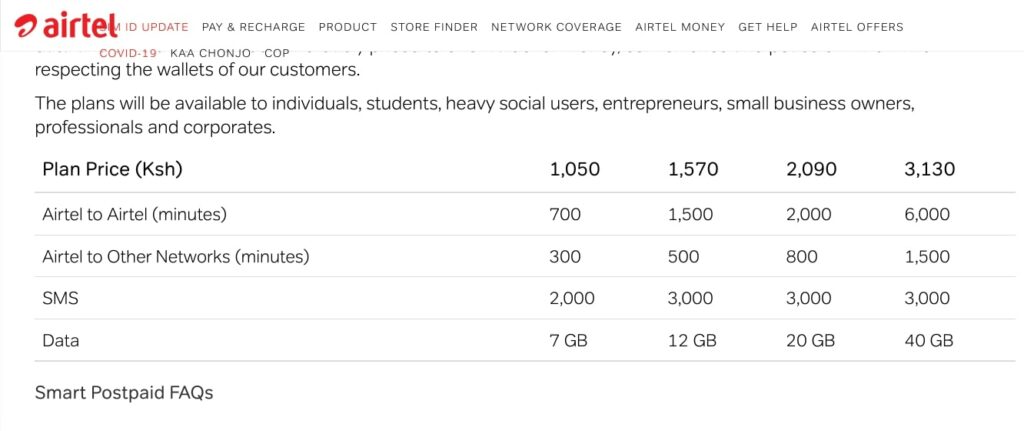Select the 1,050 plan price column header

[575, 169]
